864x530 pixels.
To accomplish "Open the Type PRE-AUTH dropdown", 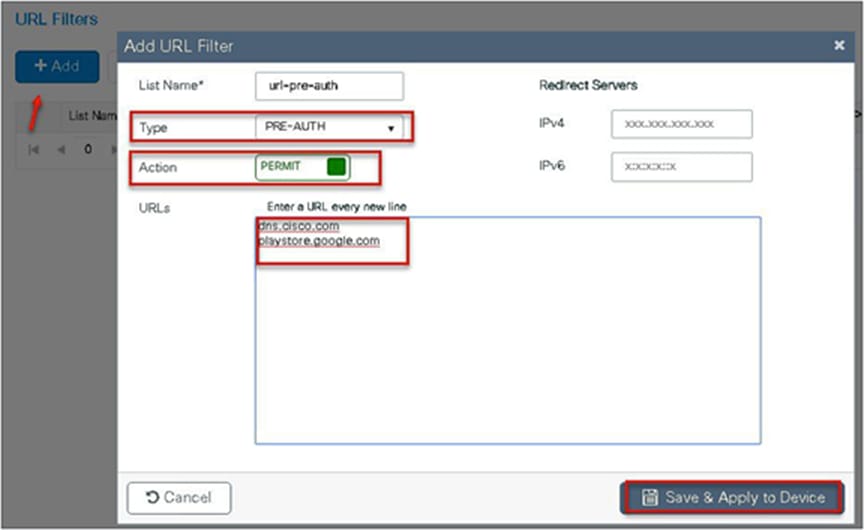I will pyautogui.click(x=330, y=127).
